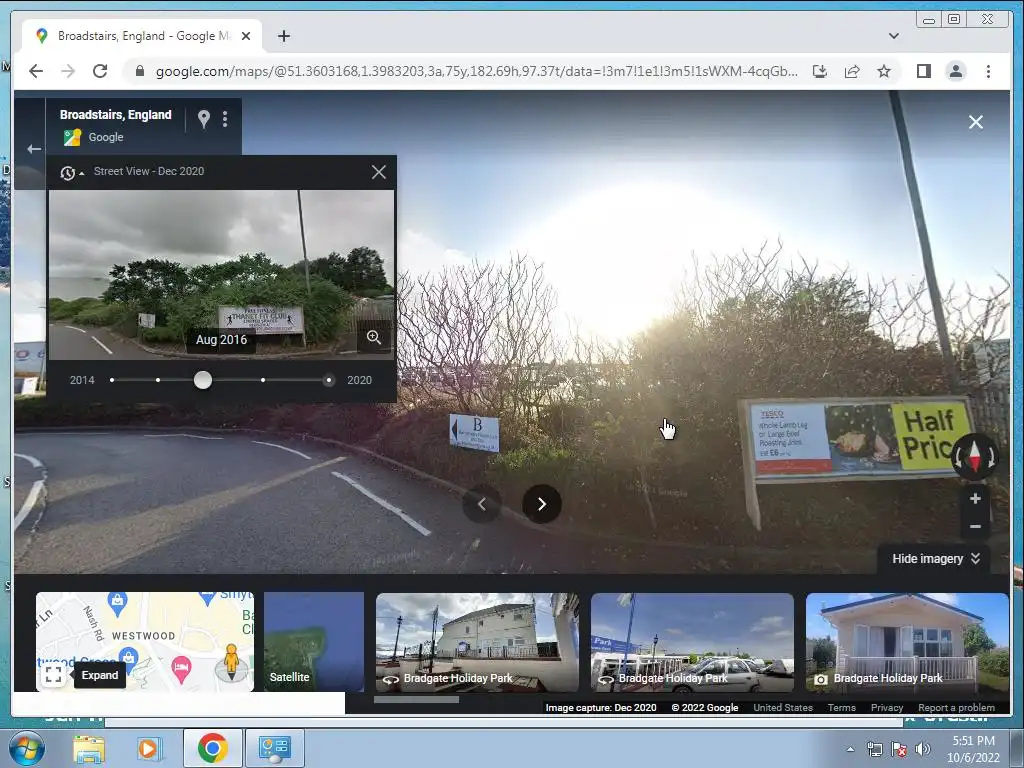Click the browser forward arrow
Screen dimensions: 1024x768
(x=68, y=71)
